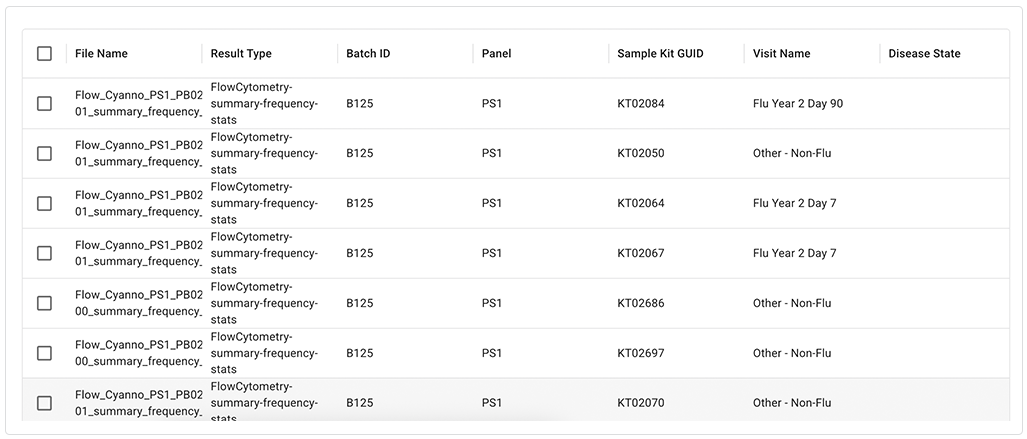
Task: Click the Panel column header
Action: coord(496,54)
